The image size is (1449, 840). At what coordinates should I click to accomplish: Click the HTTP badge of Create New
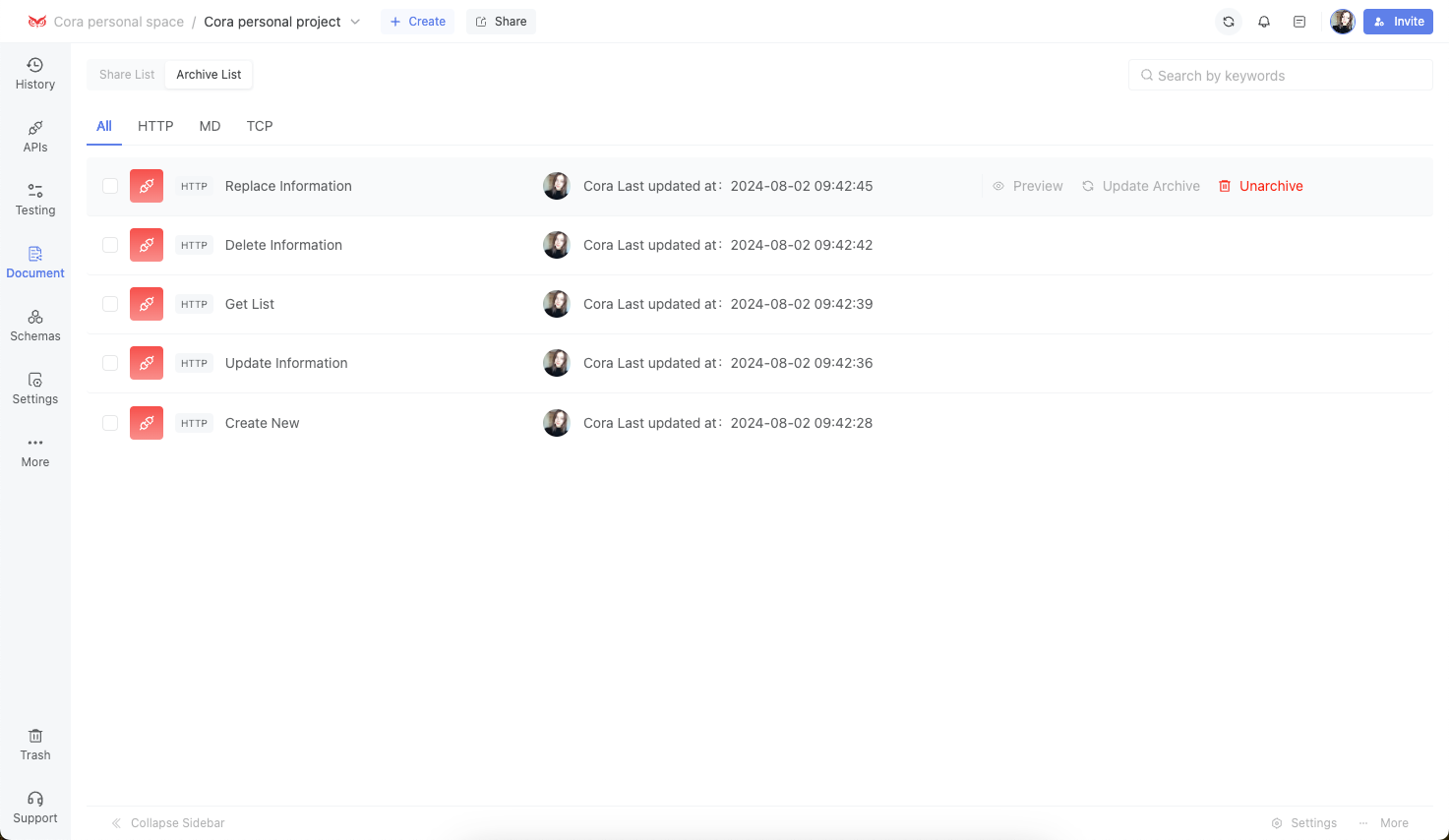(194, 423)
